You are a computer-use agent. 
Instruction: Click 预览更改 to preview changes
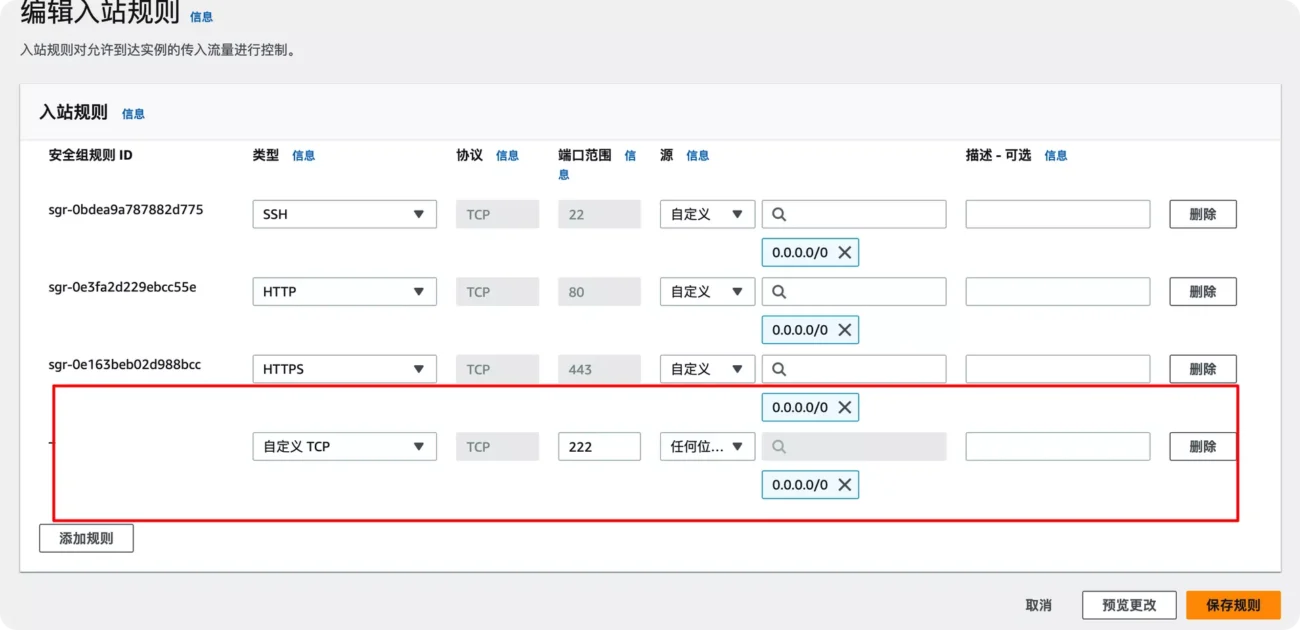click(x=1129, y=605)
